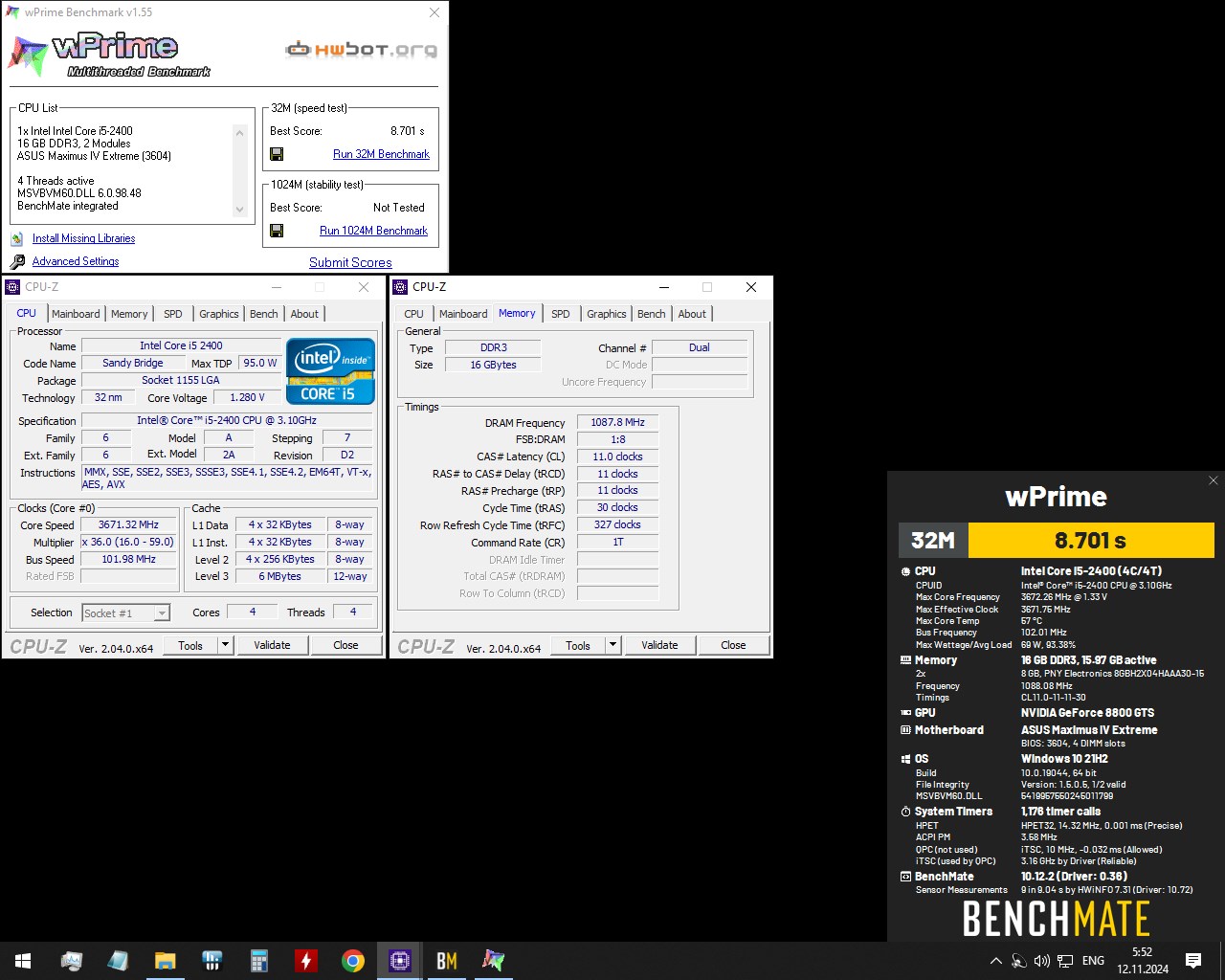
Task: Open Google Chrome from the taskbar
Action: tap(353, 961)
